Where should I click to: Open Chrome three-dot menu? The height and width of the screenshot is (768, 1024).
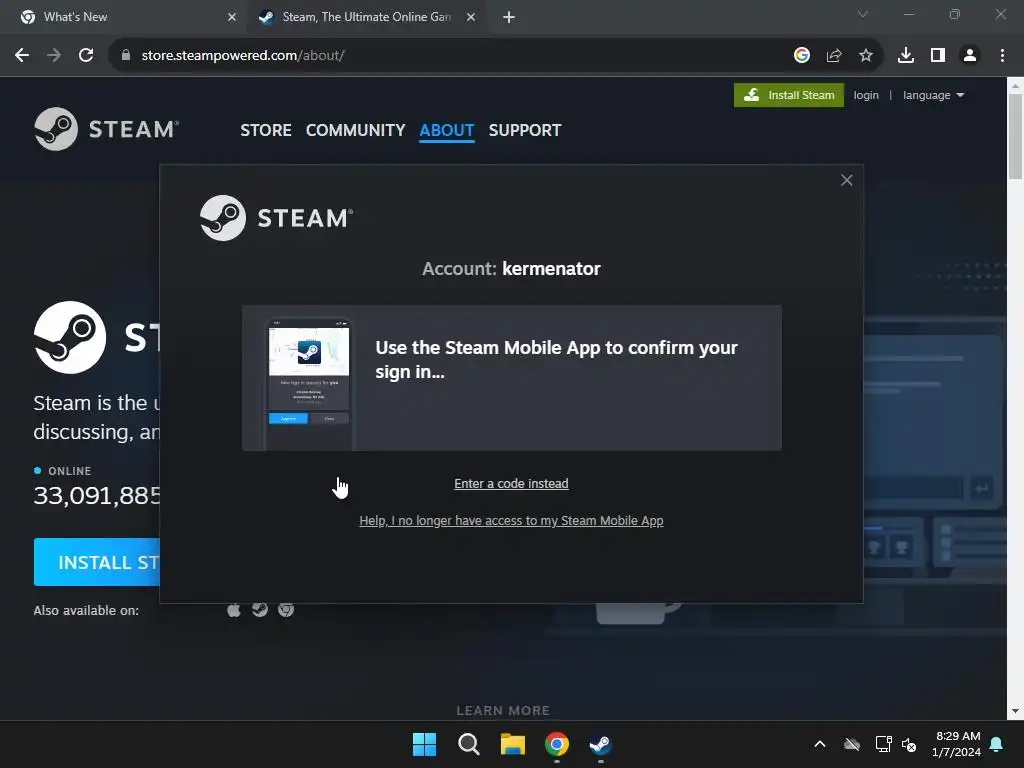1002,56
